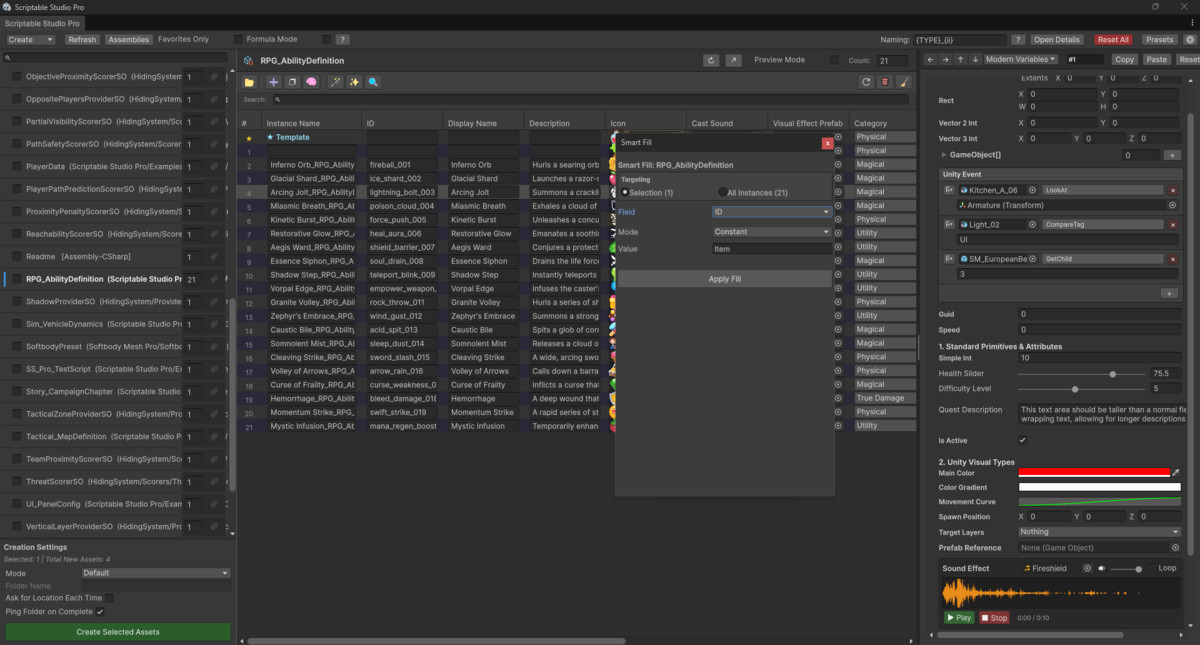
Task: Open the Mode dropdown set to Constant
Action: [770, 231]
